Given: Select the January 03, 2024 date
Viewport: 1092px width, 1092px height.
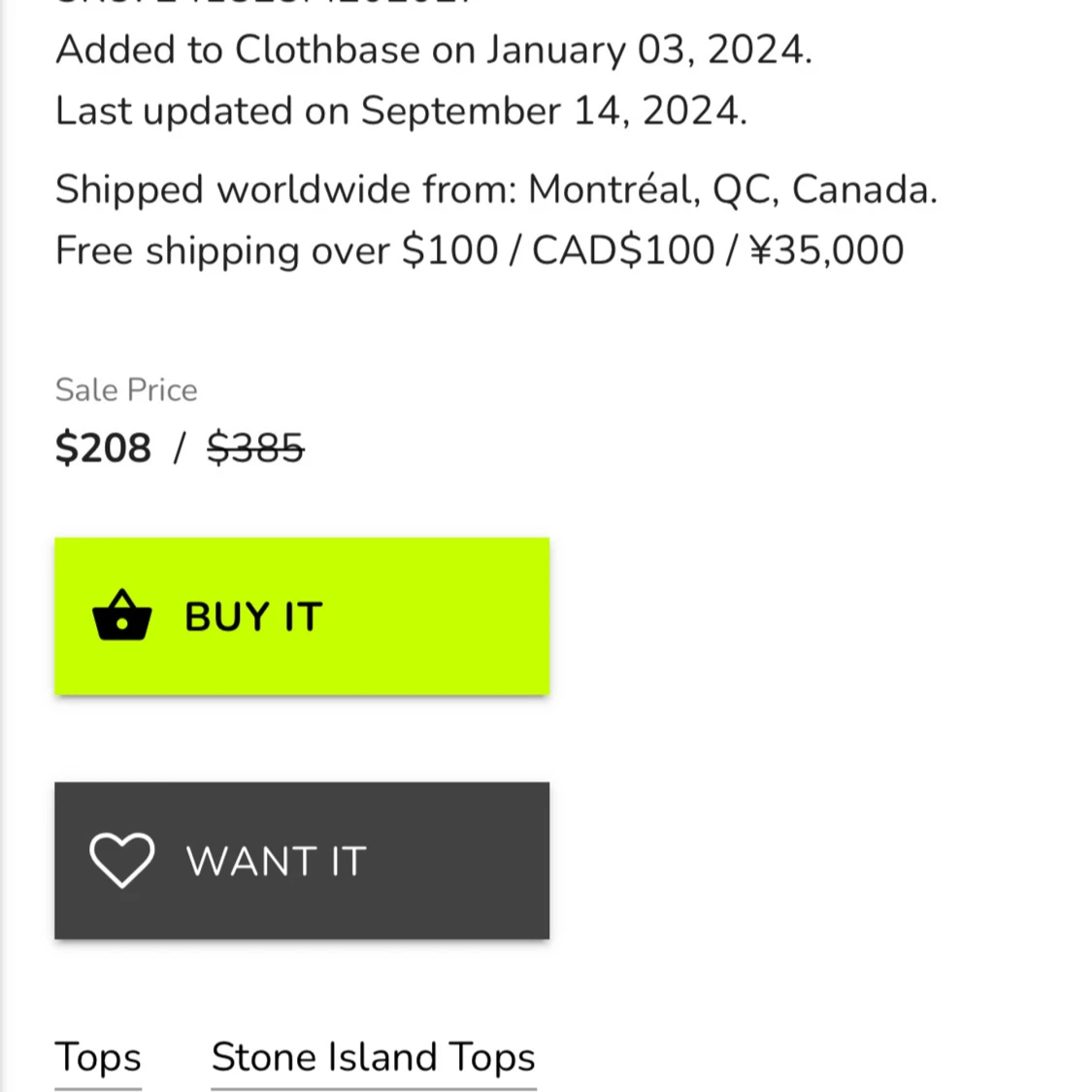Looking at the screenshot, I should click(649, 50).
